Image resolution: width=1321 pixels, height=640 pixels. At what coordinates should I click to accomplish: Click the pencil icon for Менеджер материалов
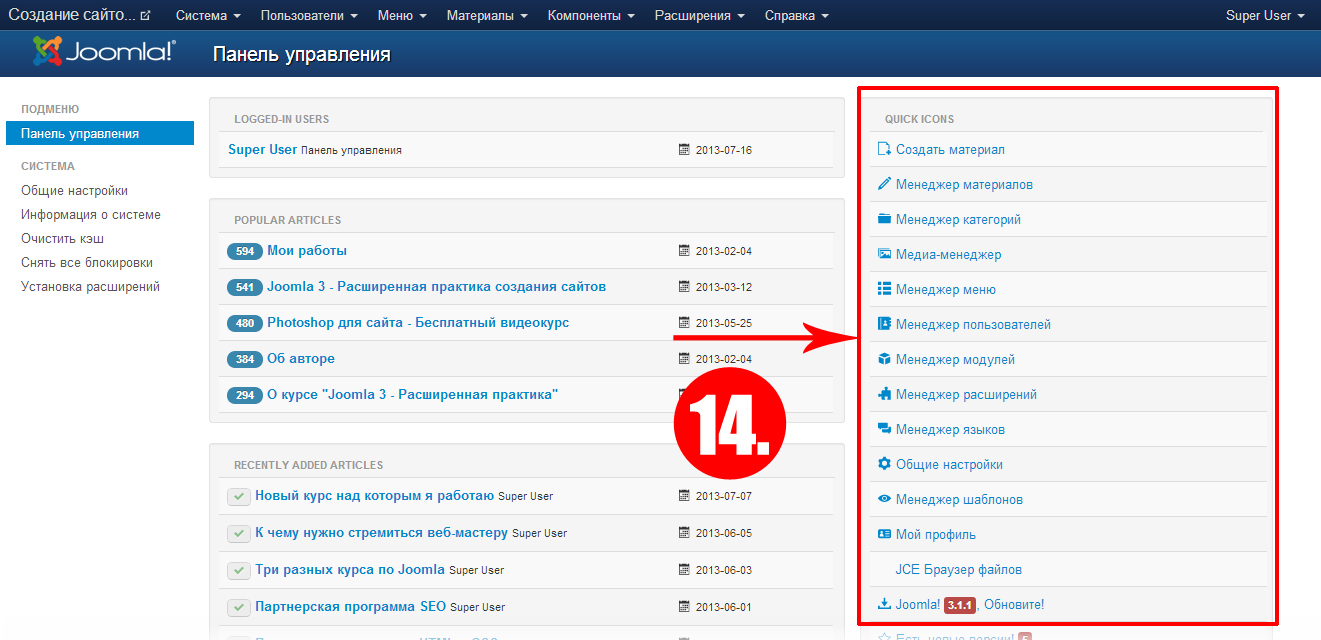tap(884, 184)
